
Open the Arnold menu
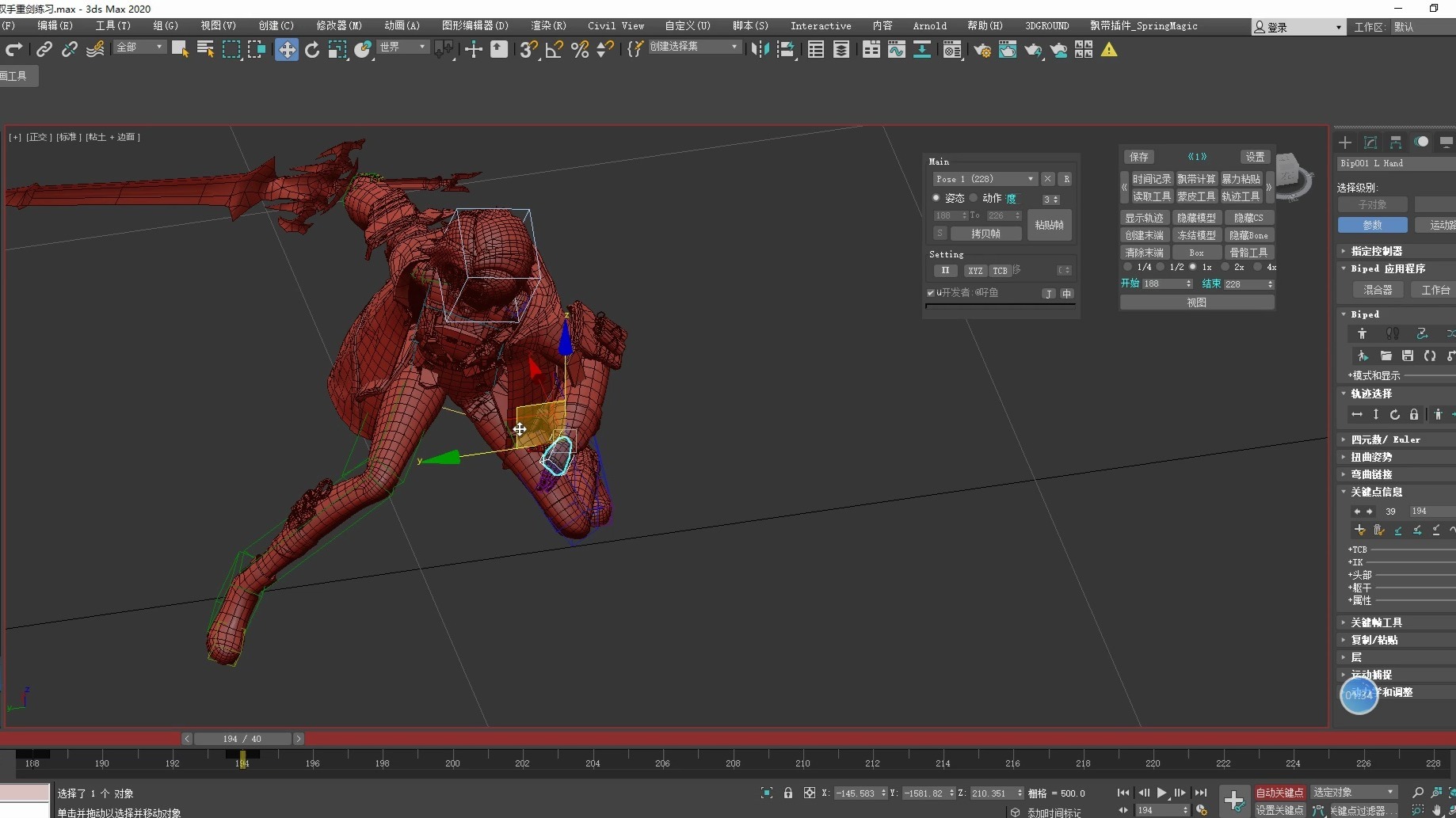[x=929, y=26]
